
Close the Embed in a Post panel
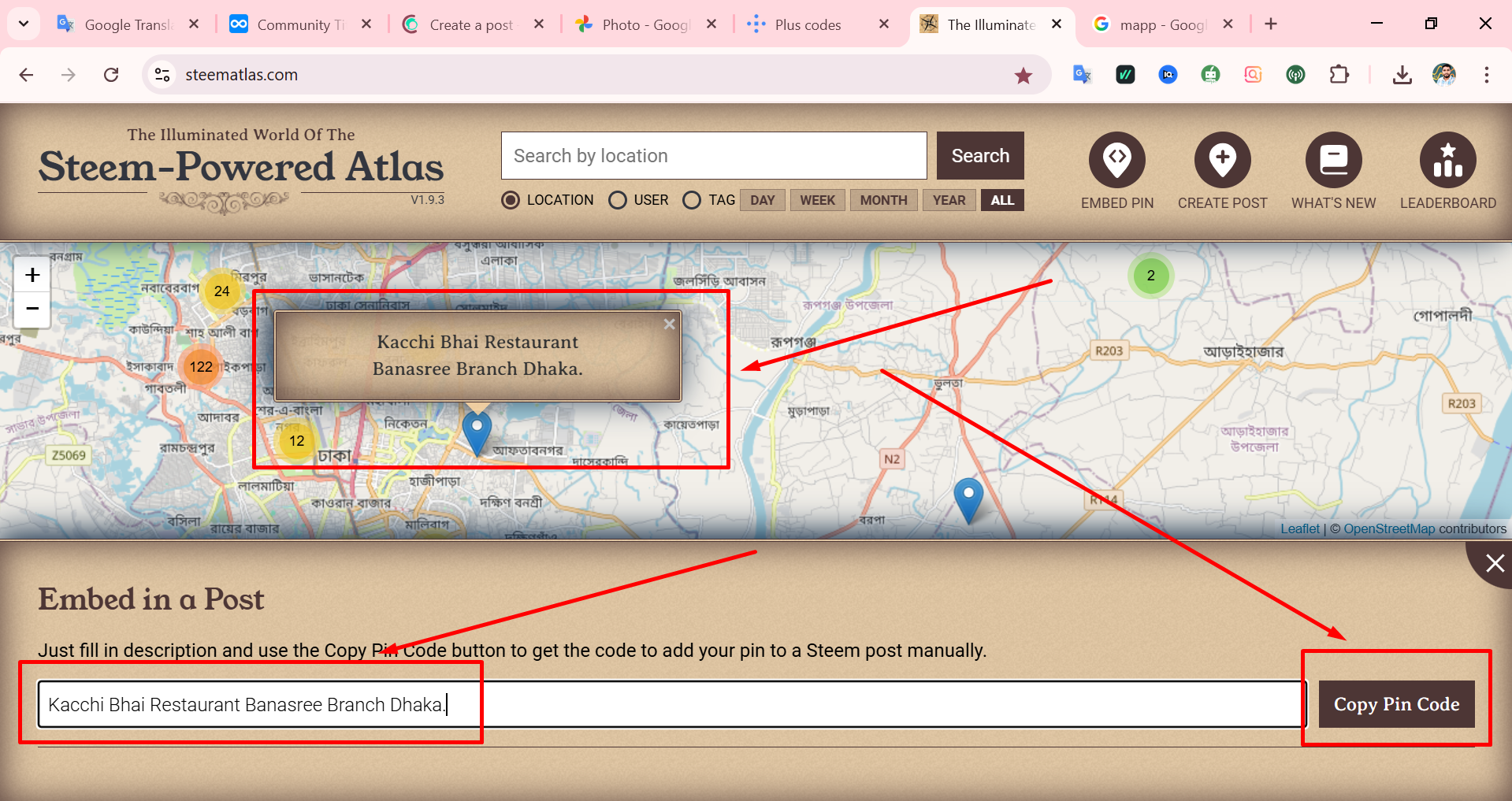pos(1495,563)
